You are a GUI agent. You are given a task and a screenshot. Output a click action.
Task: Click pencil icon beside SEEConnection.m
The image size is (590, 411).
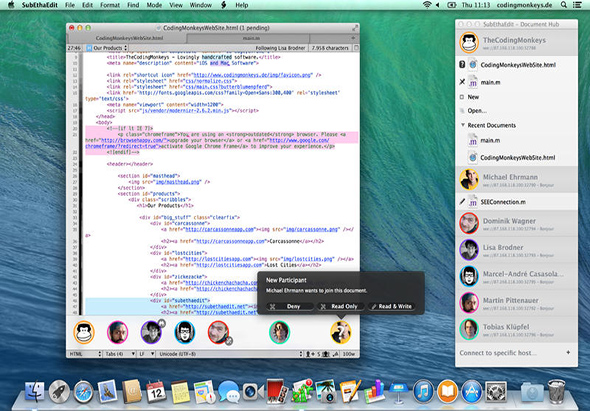click(x=462, y=202)
